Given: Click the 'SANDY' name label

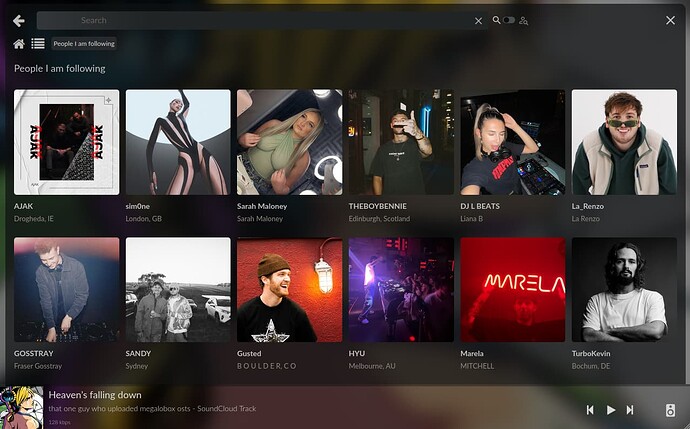Looking at the screenshot, I should (138, 353).
